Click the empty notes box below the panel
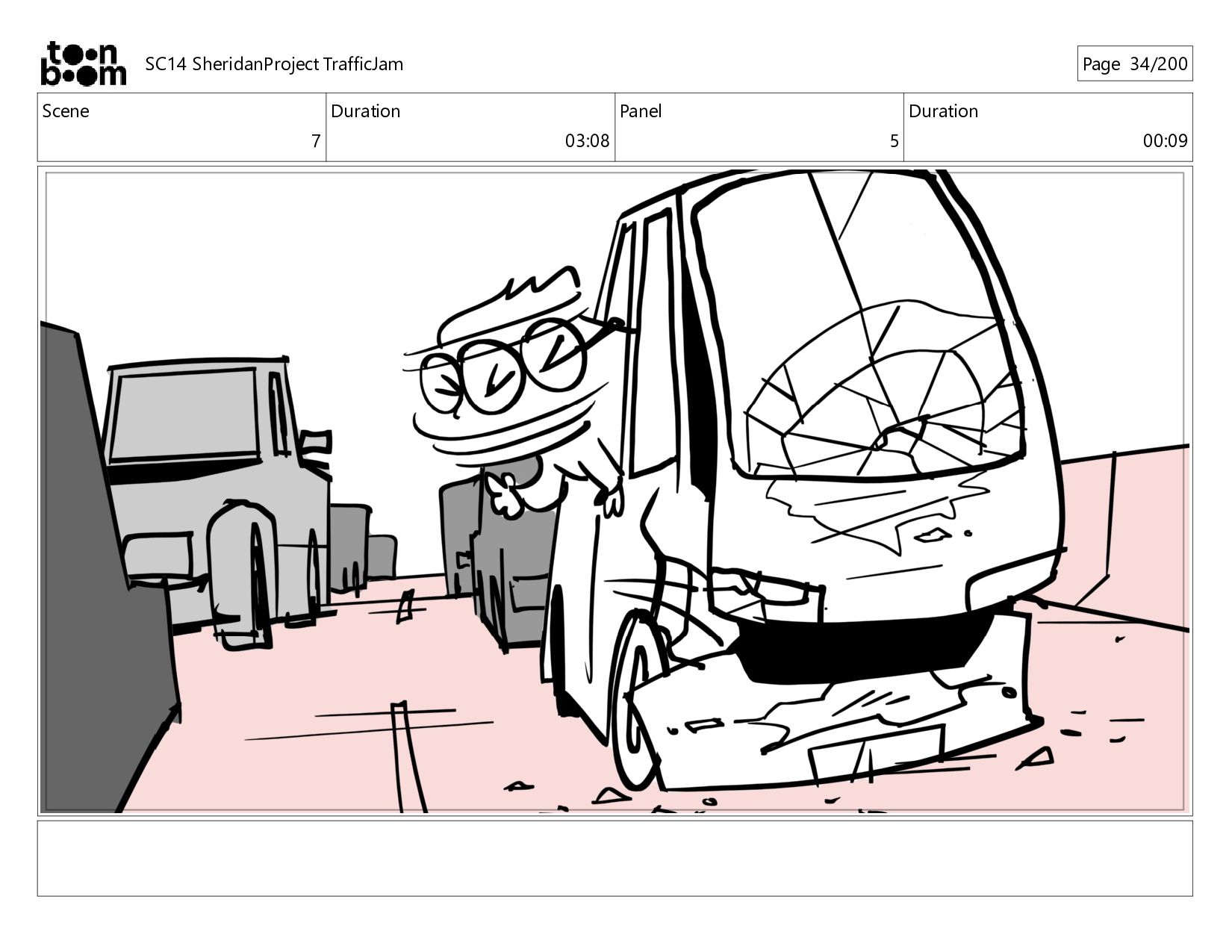Image resolution: width=1232 pixels, height=952 pixels. click(615, 858)
